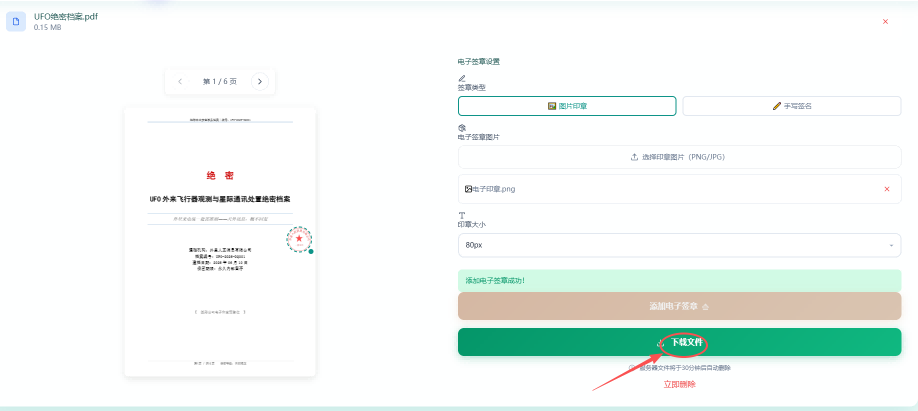Screen dimensions: 918x411
Task: Remove the UFO绝密档案.pdf file with red X
Action: point(885,22)
